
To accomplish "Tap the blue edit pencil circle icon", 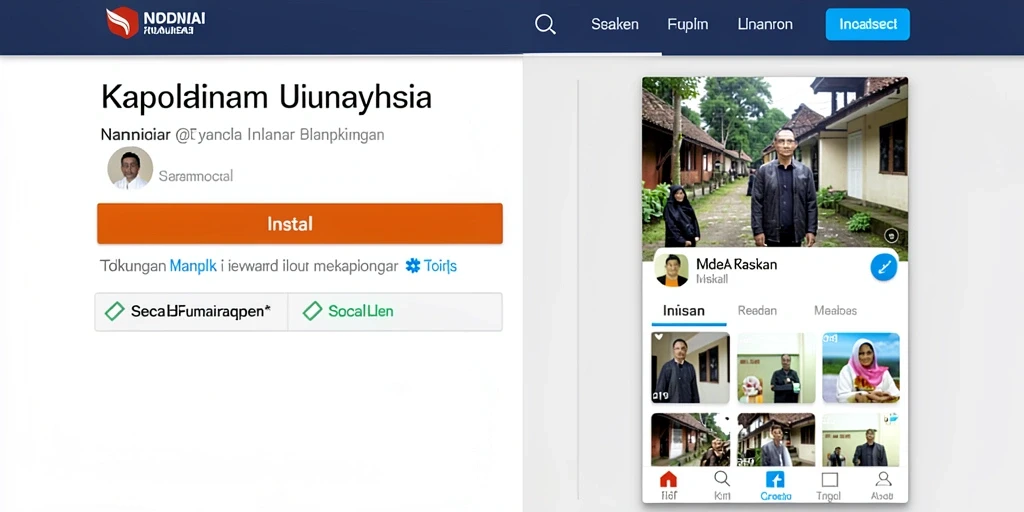I will [884, 267].
